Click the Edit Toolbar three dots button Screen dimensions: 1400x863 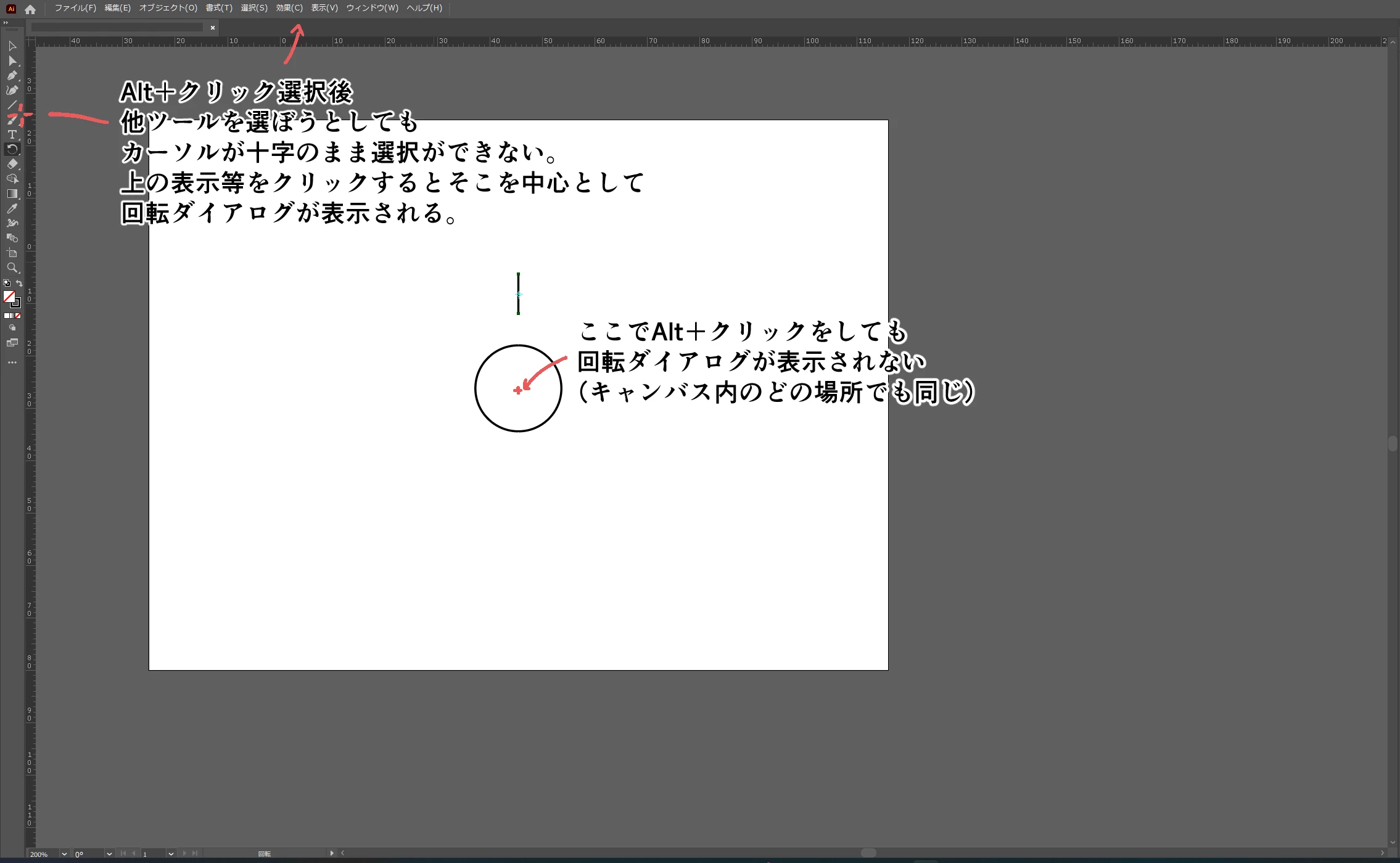coord(12,362)
